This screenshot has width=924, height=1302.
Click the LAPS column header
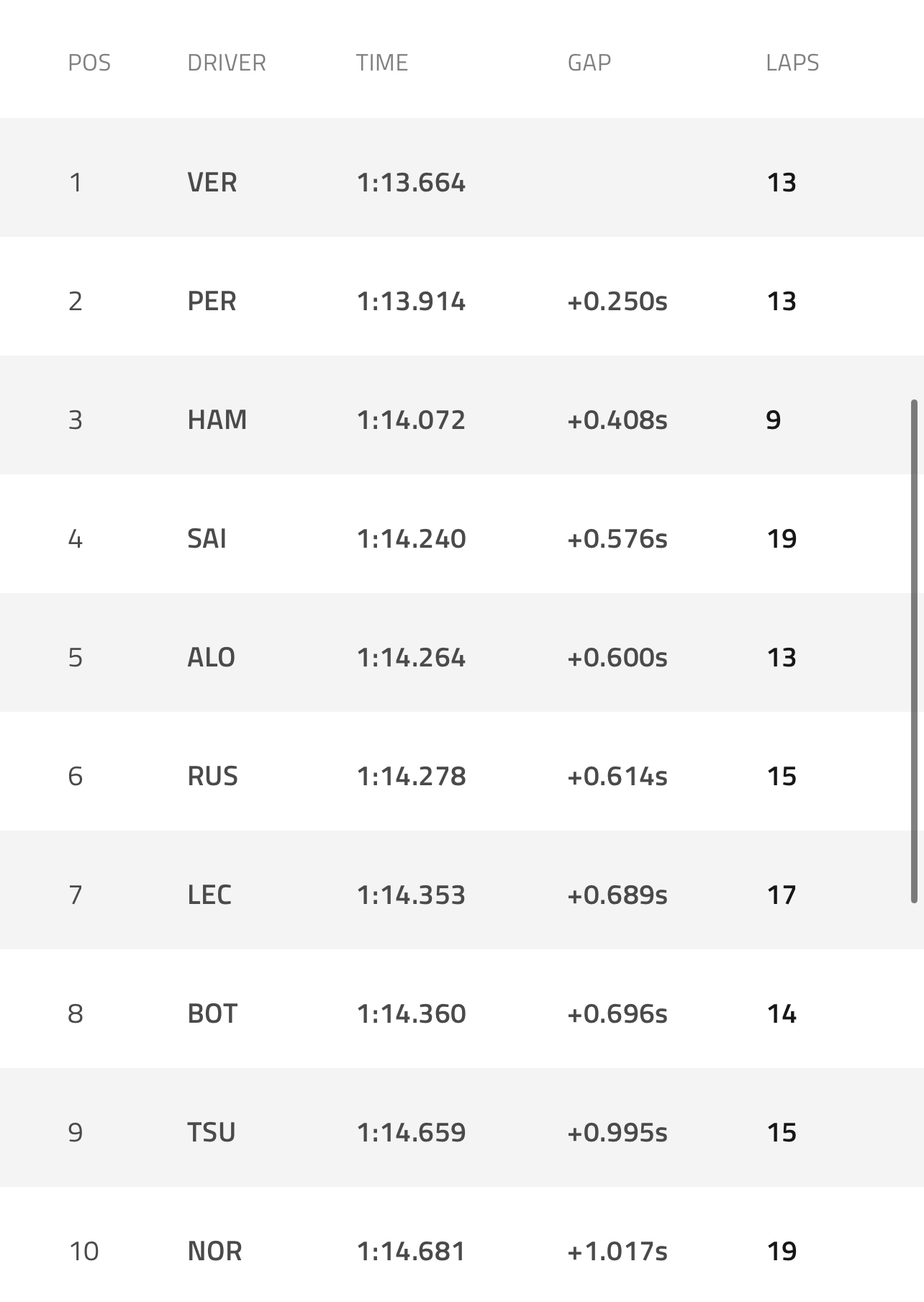click(x=792, y=63)
